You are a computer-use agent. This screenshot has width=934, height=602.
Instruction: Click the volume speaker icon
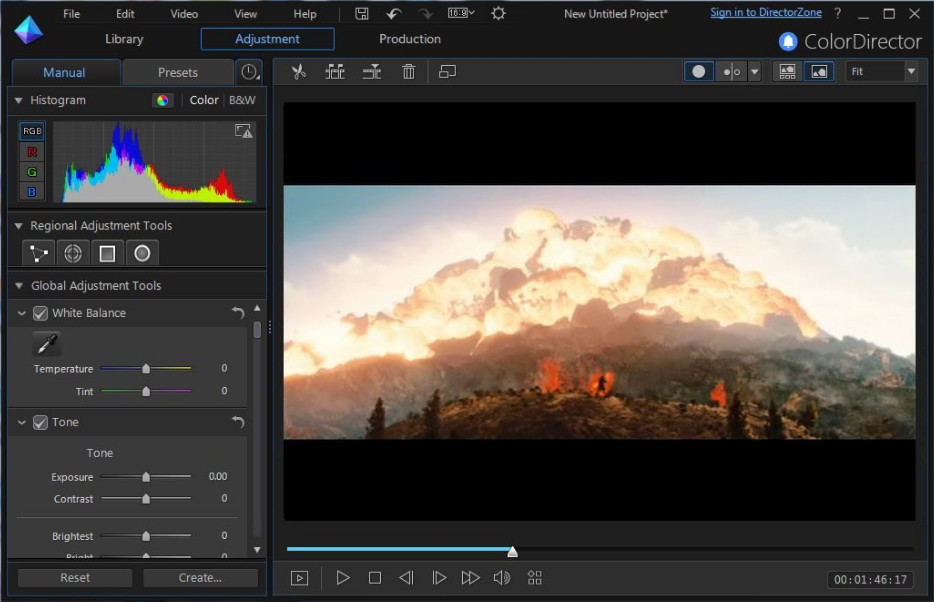tap(502, 578)
